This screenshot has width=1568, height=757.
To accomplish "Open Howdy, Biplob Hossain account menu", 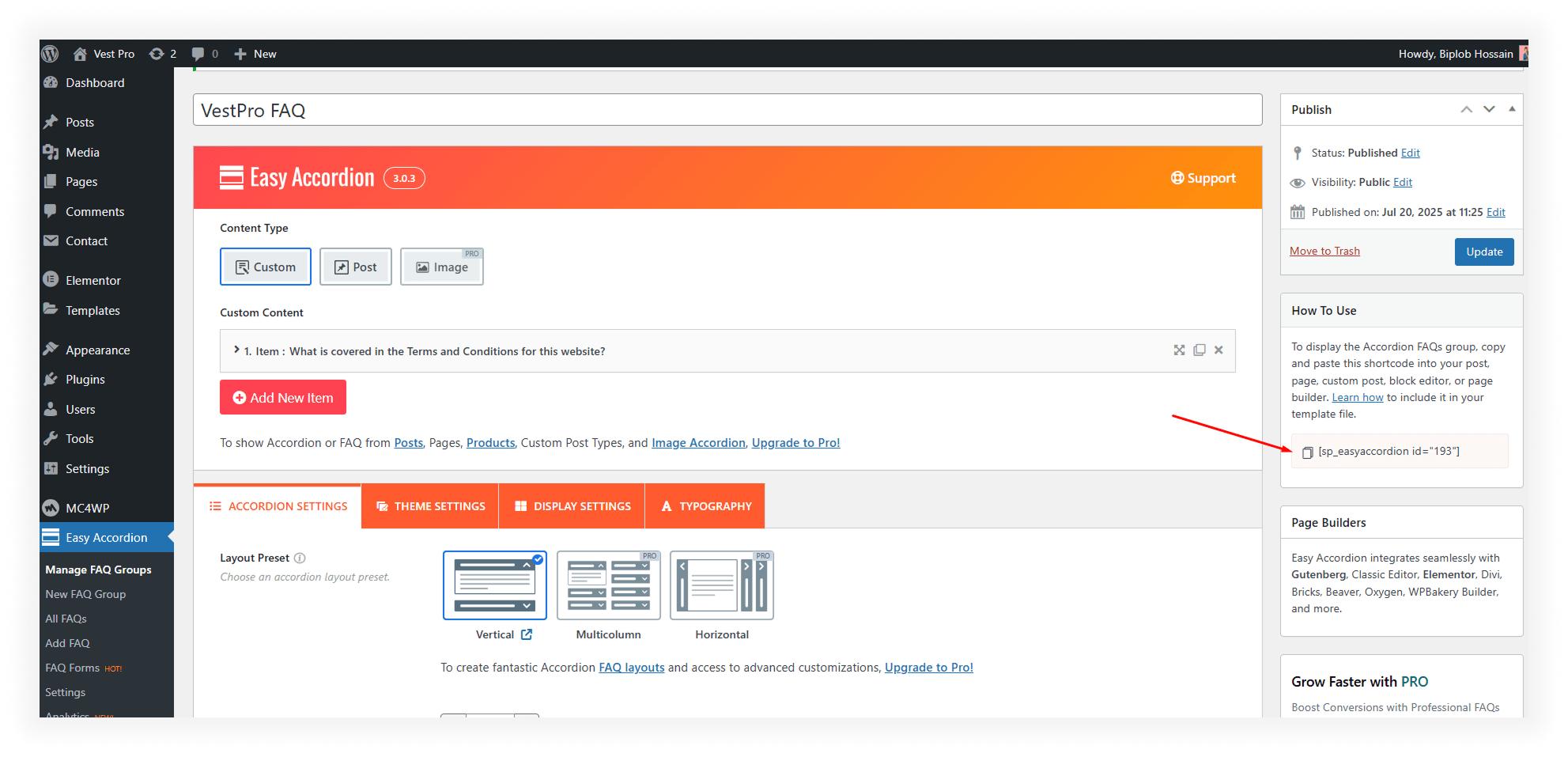I will [x=1462, y=54].
